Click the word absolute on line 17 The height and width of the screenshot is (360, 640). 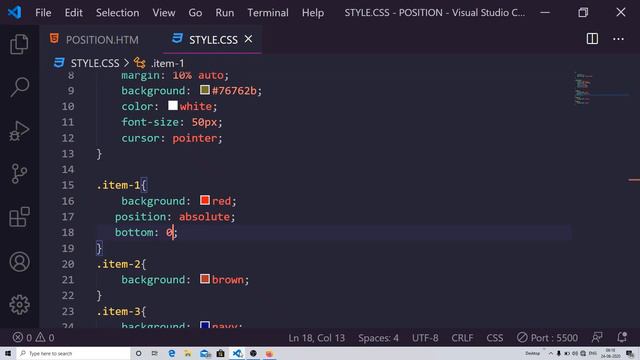(x=204, y=217)
